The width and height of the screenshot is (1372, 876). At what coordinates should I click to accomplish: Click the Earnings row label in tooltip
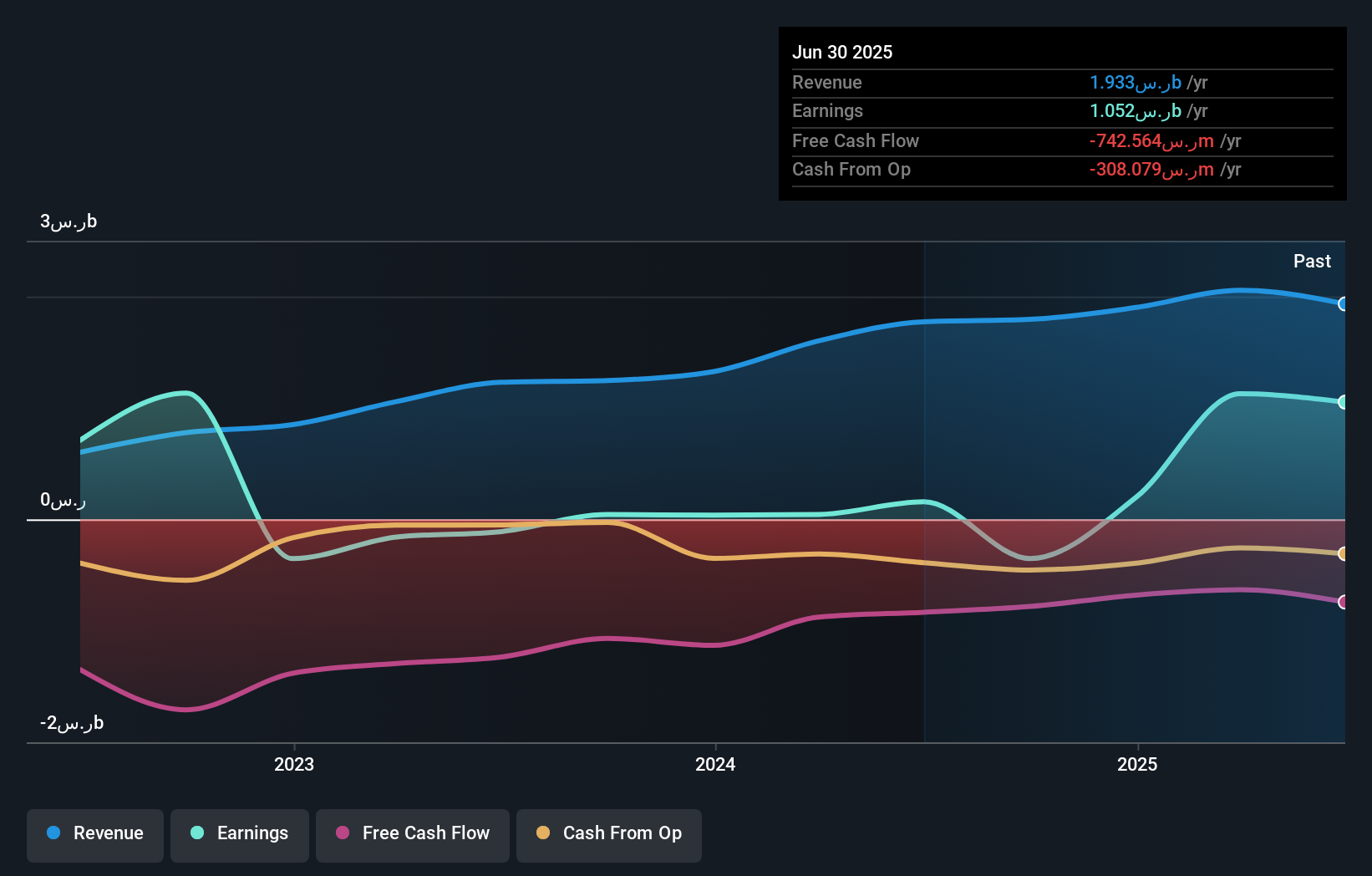coord(827,110)
